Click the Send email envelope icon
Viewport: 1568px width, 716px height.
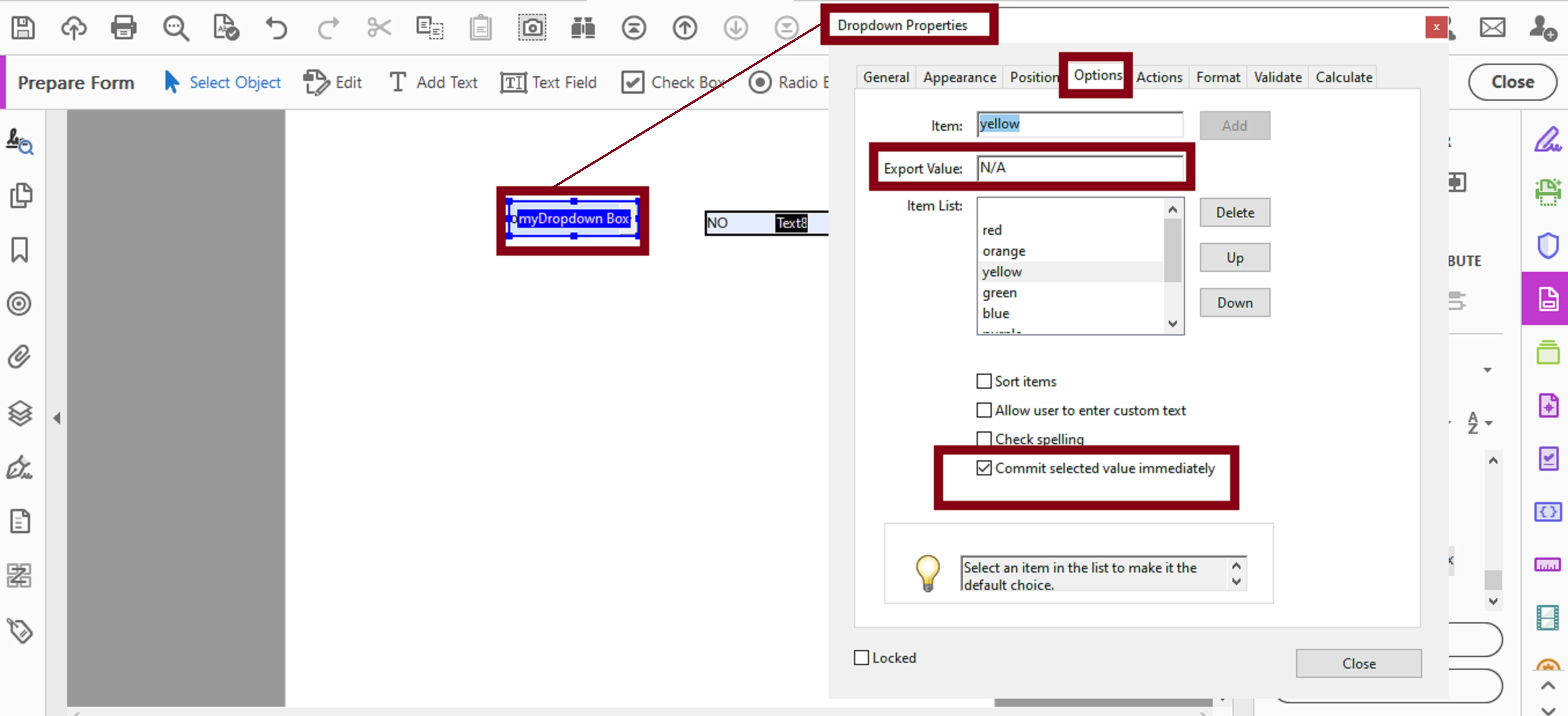pos(1492,27)
